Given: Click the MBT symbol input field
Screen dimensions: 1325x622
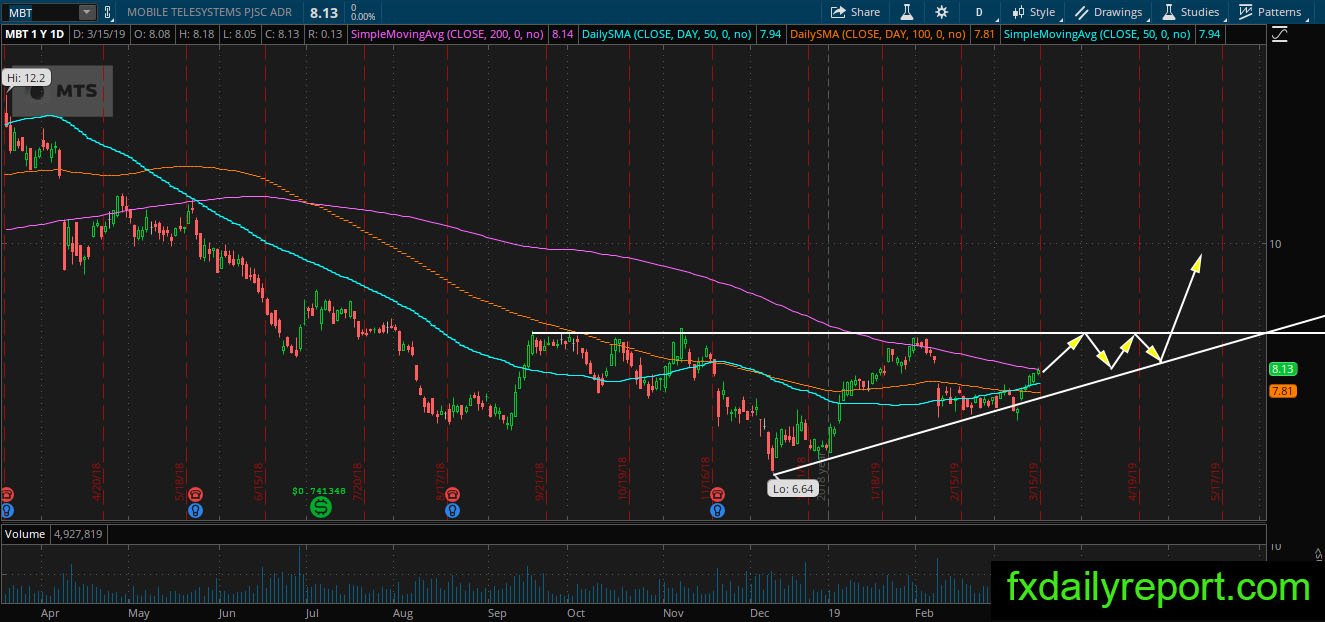Looking at the screenshot, I should coord(40,12).
